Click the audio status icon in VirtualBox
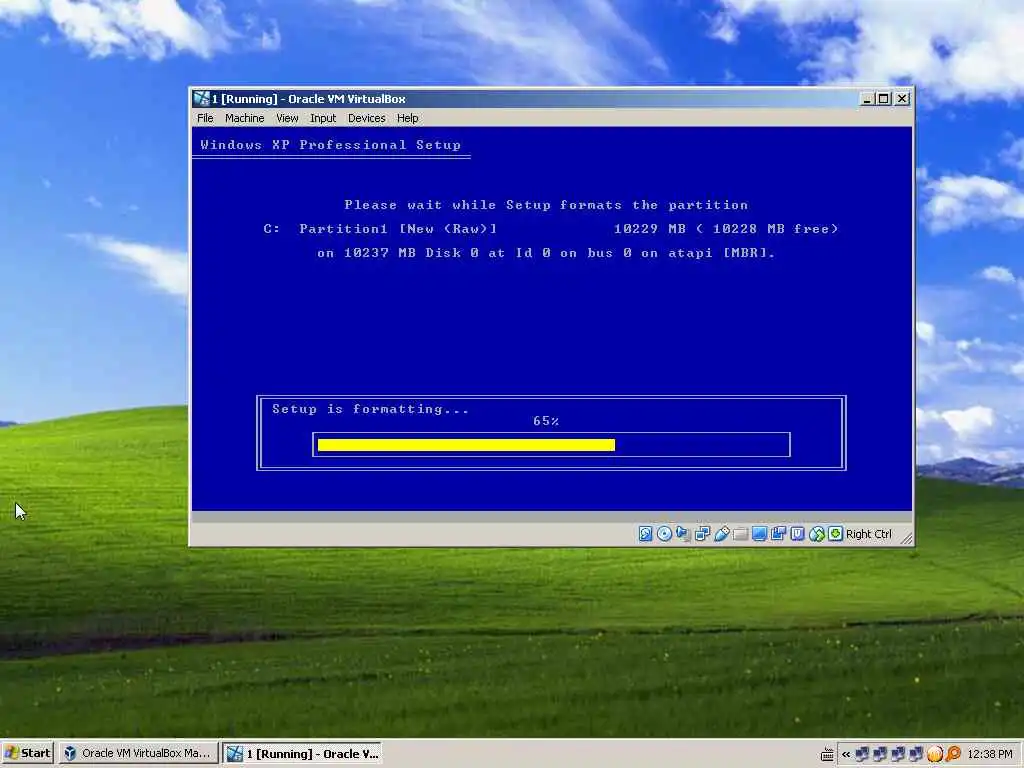Screen dimensions: 1024x768 tap(683, 534)
